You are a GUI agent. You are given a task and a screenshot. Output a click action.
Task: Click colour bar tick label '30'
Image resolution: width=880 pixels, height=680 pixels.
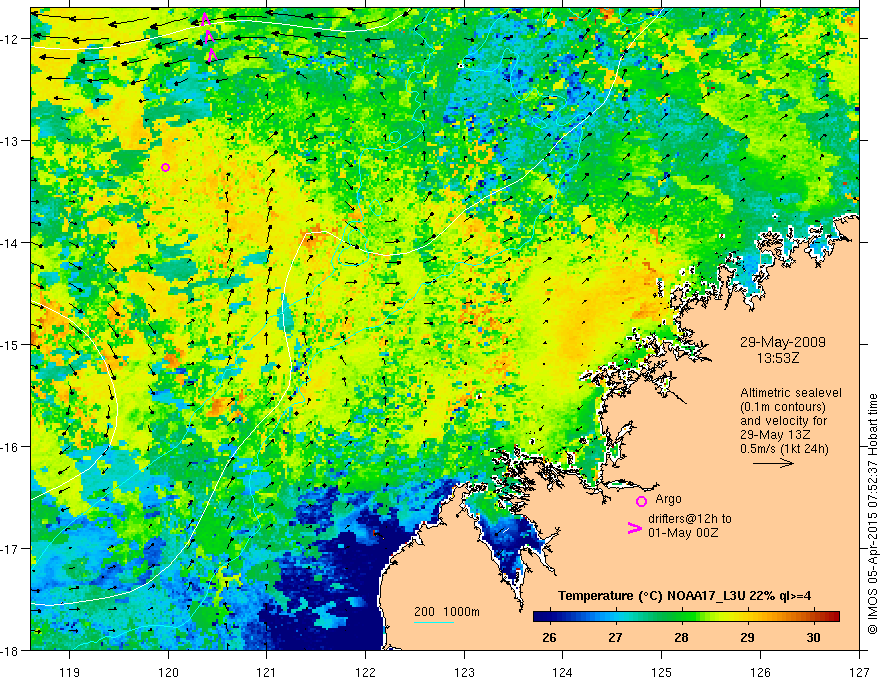(813, 637)
